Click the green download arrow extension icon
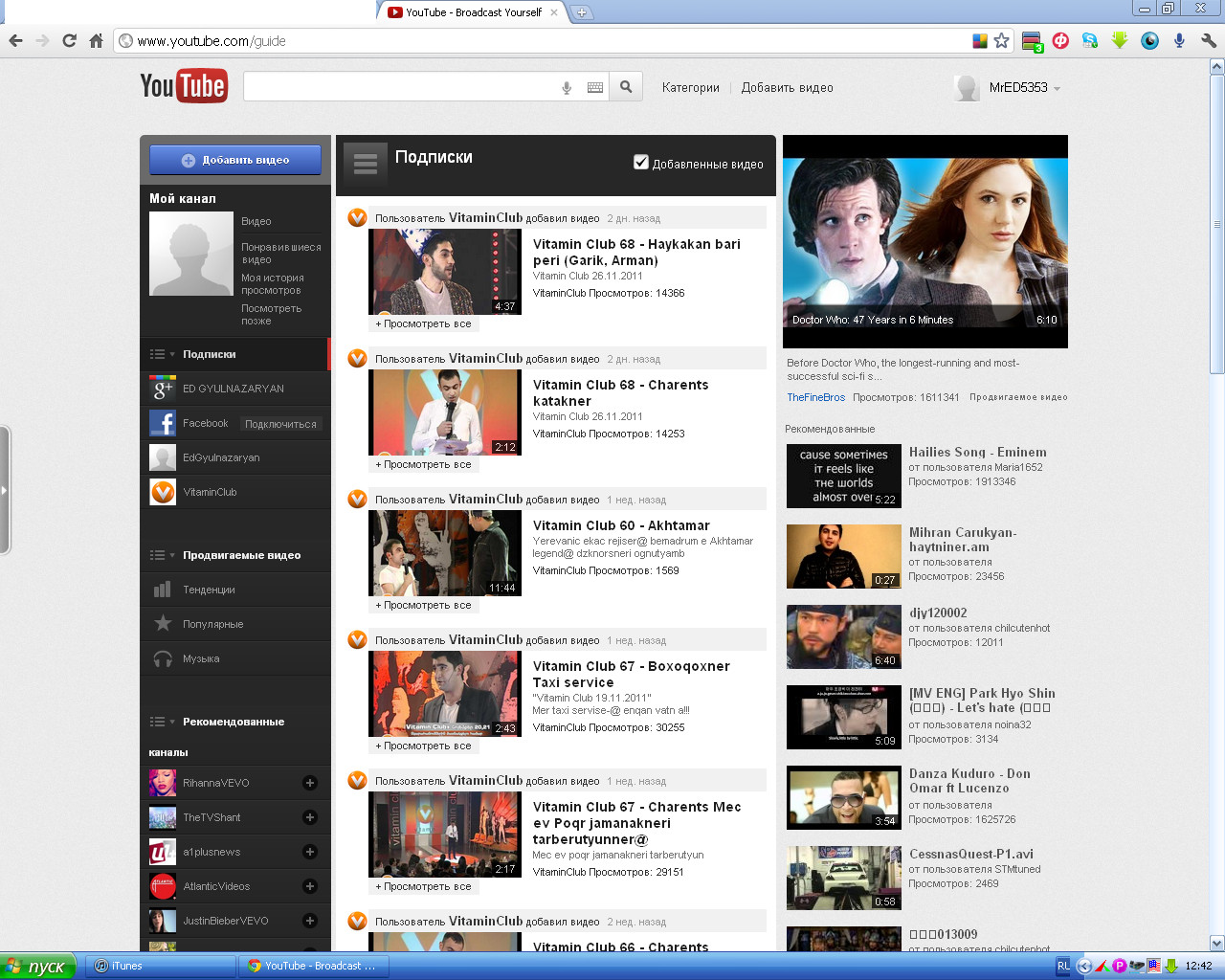 1120,40
